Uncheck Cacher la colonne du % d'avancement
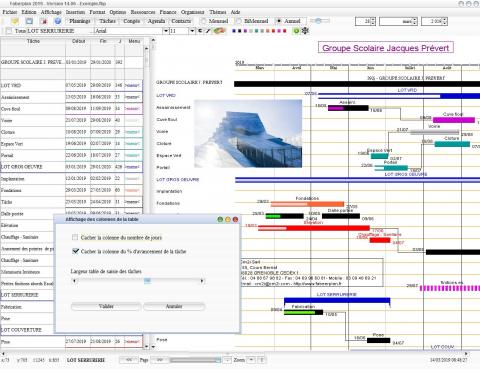Screen dimensions: 480x369 [76, 251]
